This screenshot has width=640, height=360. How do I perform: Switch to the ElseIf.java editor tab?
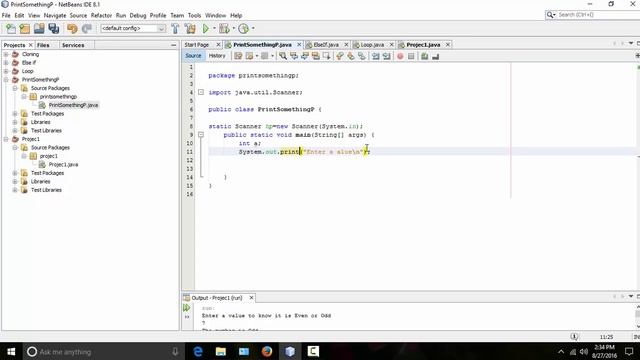[326, 44]
